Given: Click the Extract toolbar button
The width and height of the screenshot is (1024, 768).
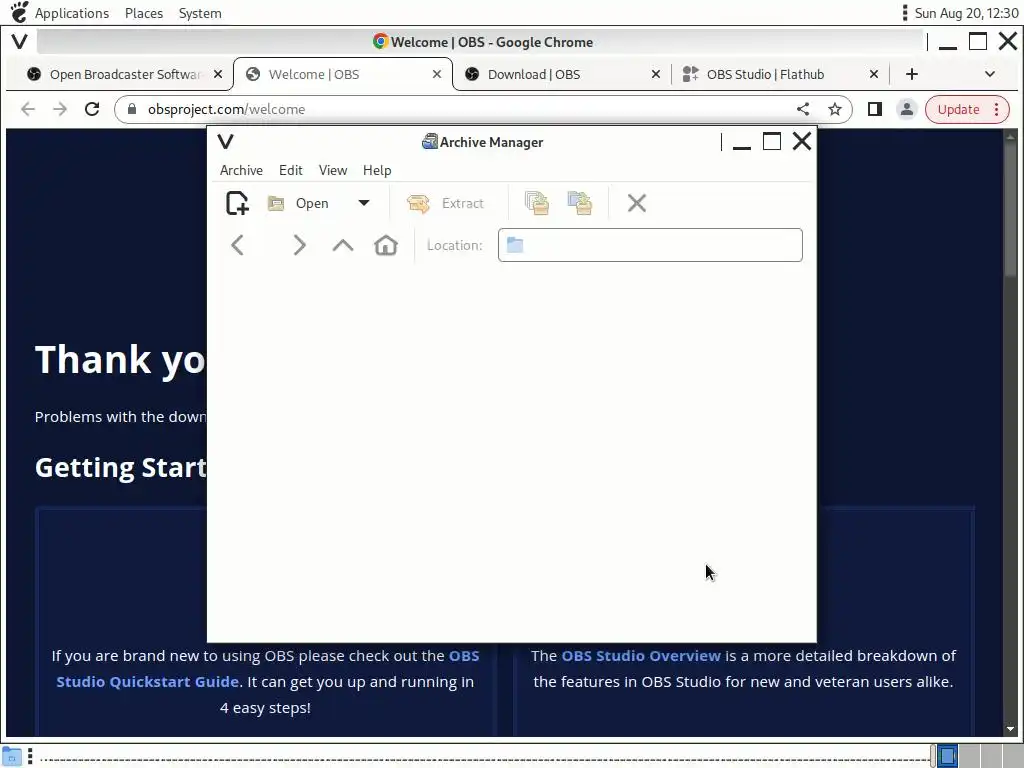Looking at the screenshot, I should (445, 203).
